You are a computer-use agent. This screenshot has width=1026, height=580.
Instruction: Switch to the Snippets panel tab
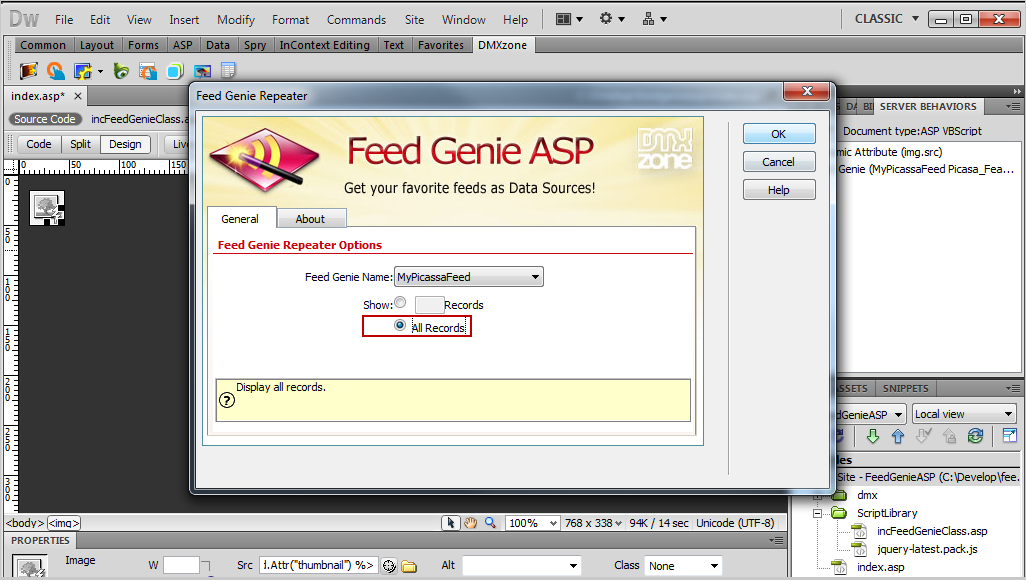905,388
